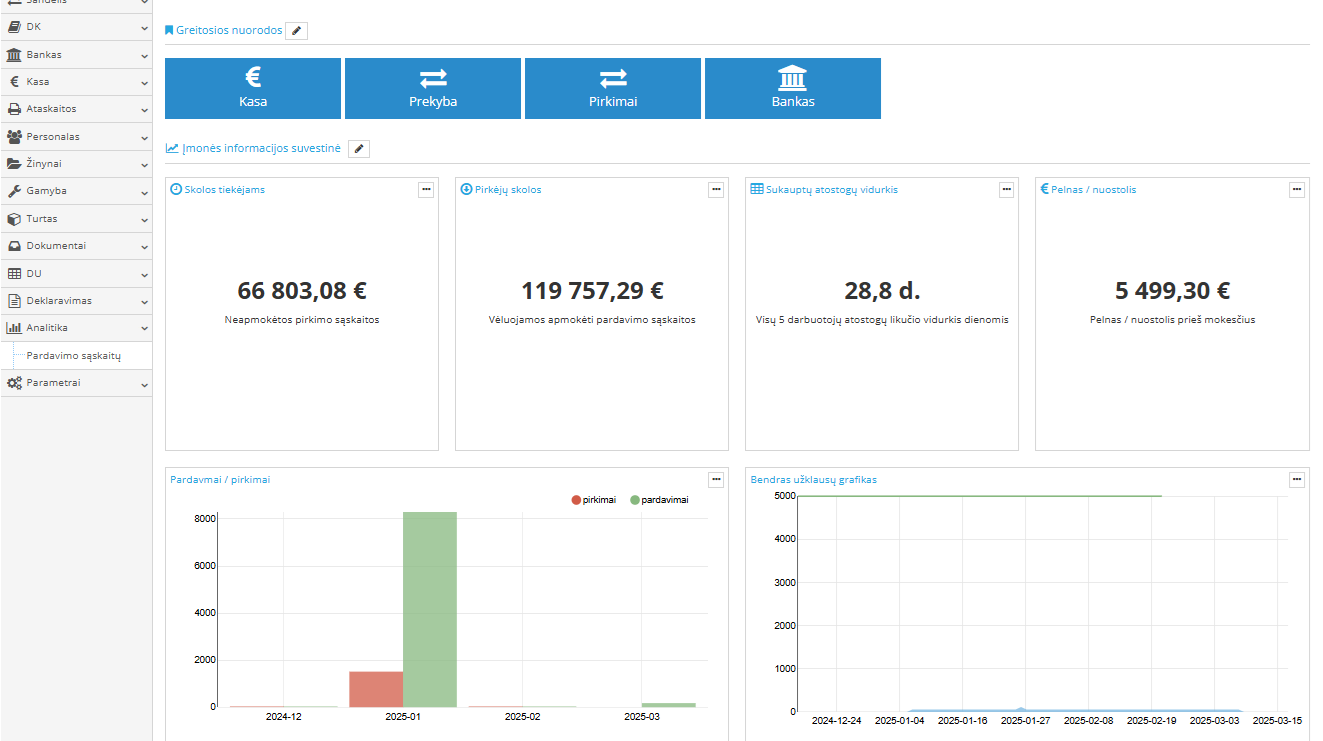The image size is (1323, 741).
Task: Open the Prekyba quick link tile
Action: click(433, 88)
